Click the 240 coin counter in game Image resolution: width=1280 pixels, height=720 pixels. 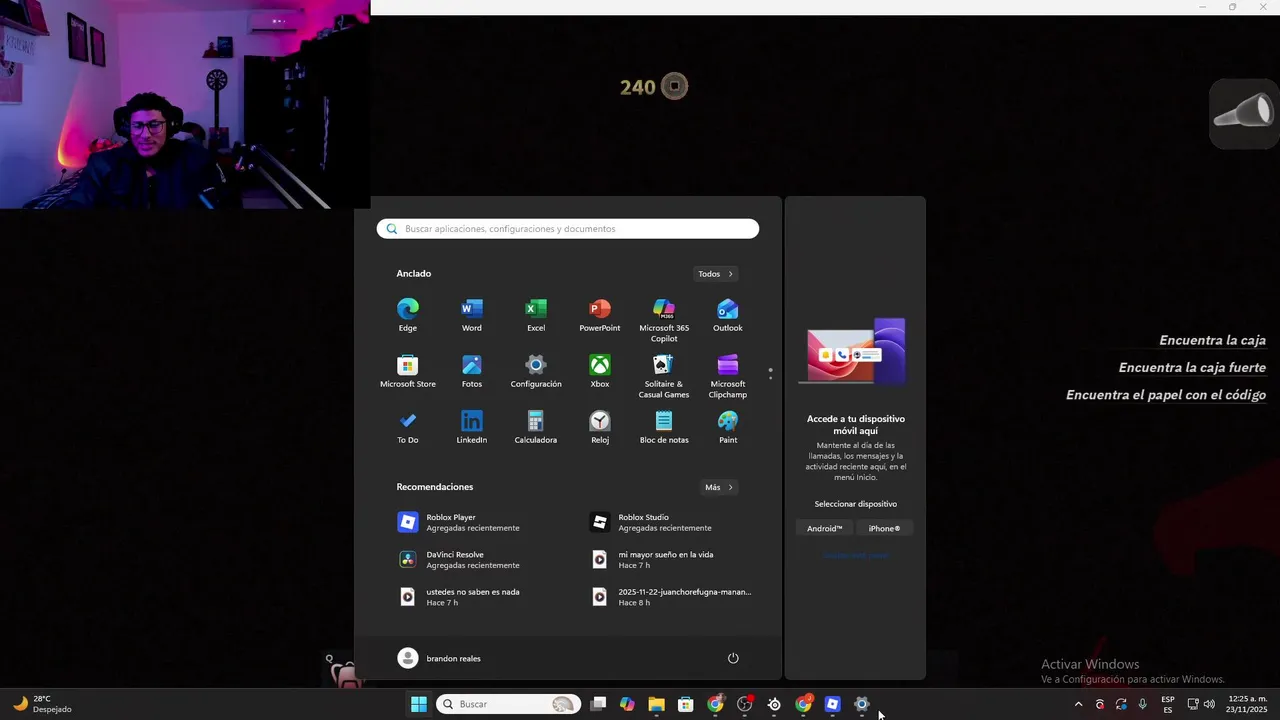tap(654, 87)
